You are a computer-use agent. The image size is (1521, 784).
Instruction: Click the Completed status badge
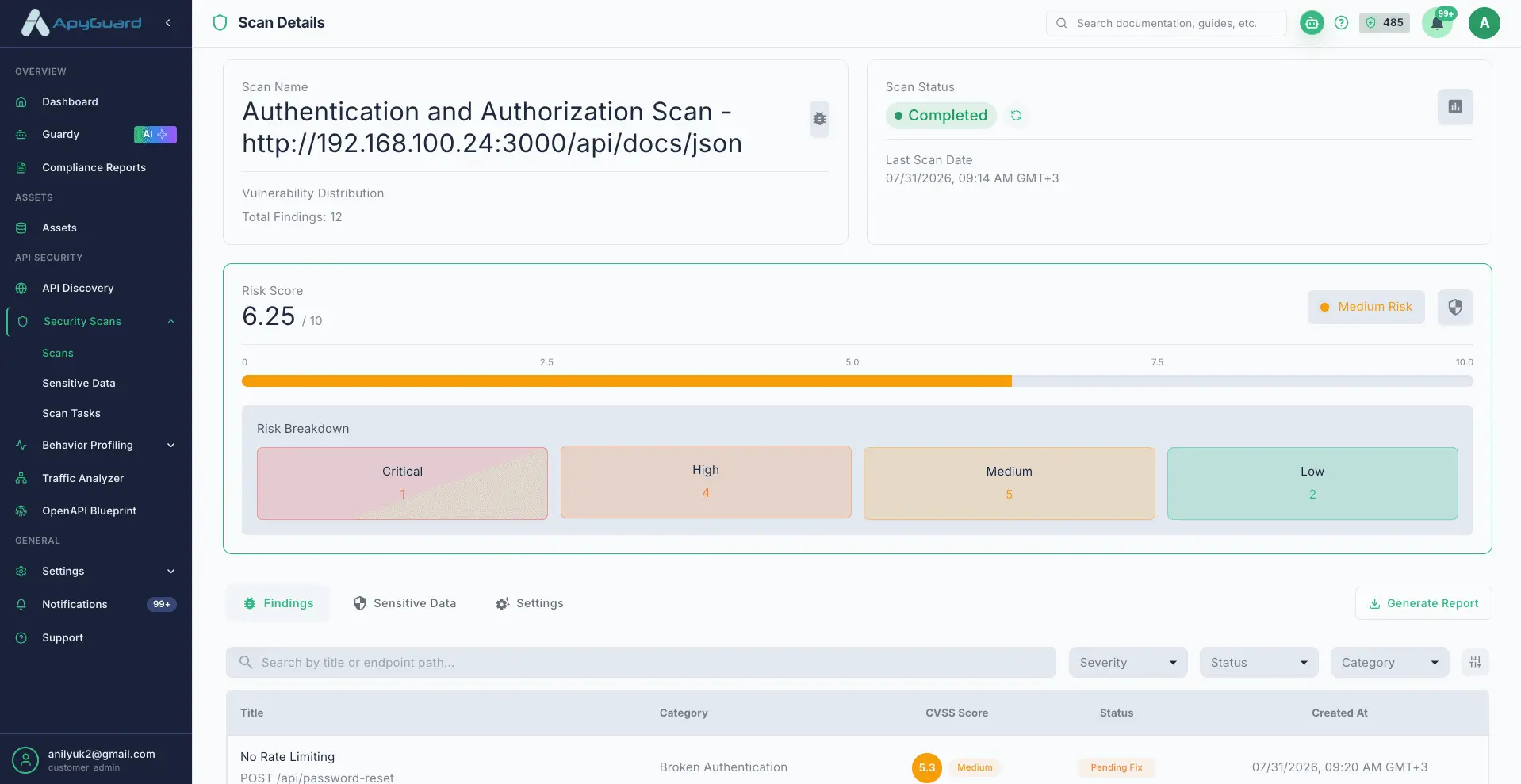(x=941, y=116)
